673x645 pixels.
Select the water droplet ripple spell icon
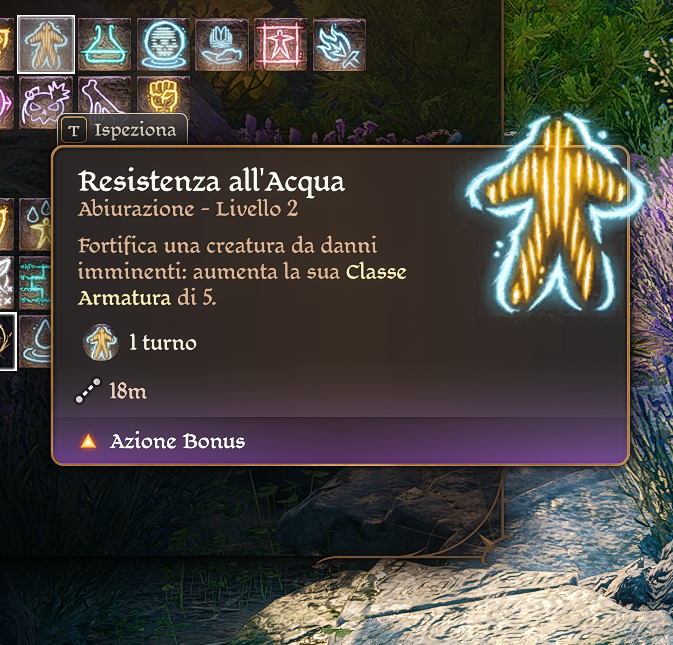coord(35,342)
